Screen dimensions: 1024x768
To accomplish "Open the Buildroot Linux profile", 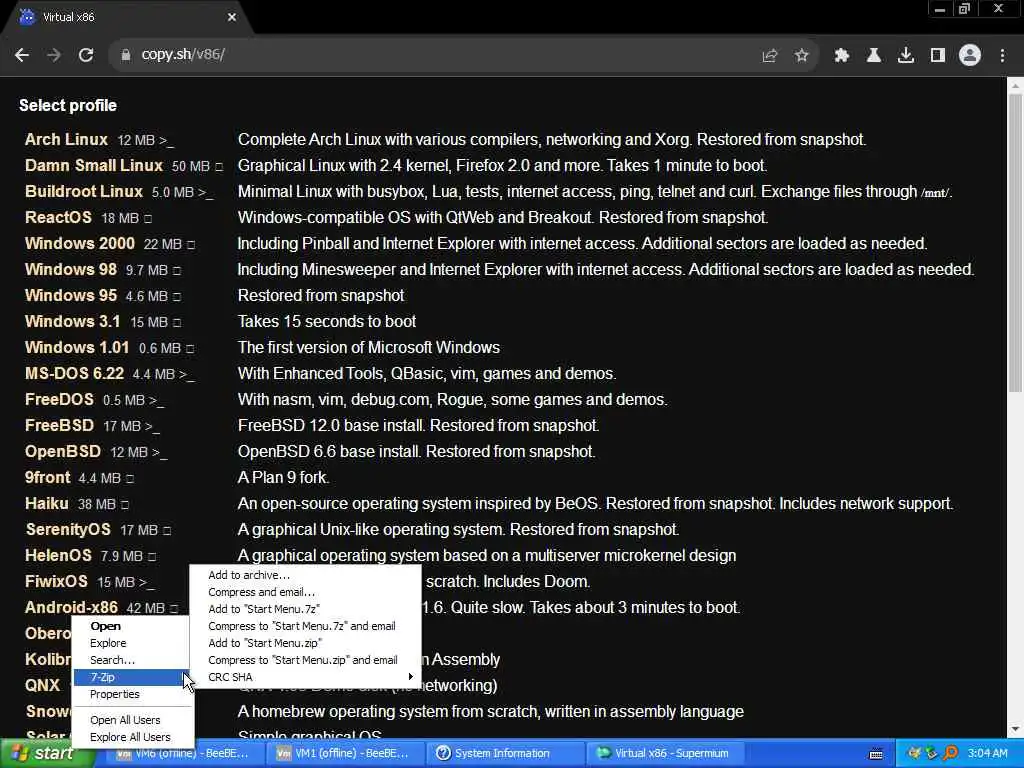I will [x=84, y=191].
